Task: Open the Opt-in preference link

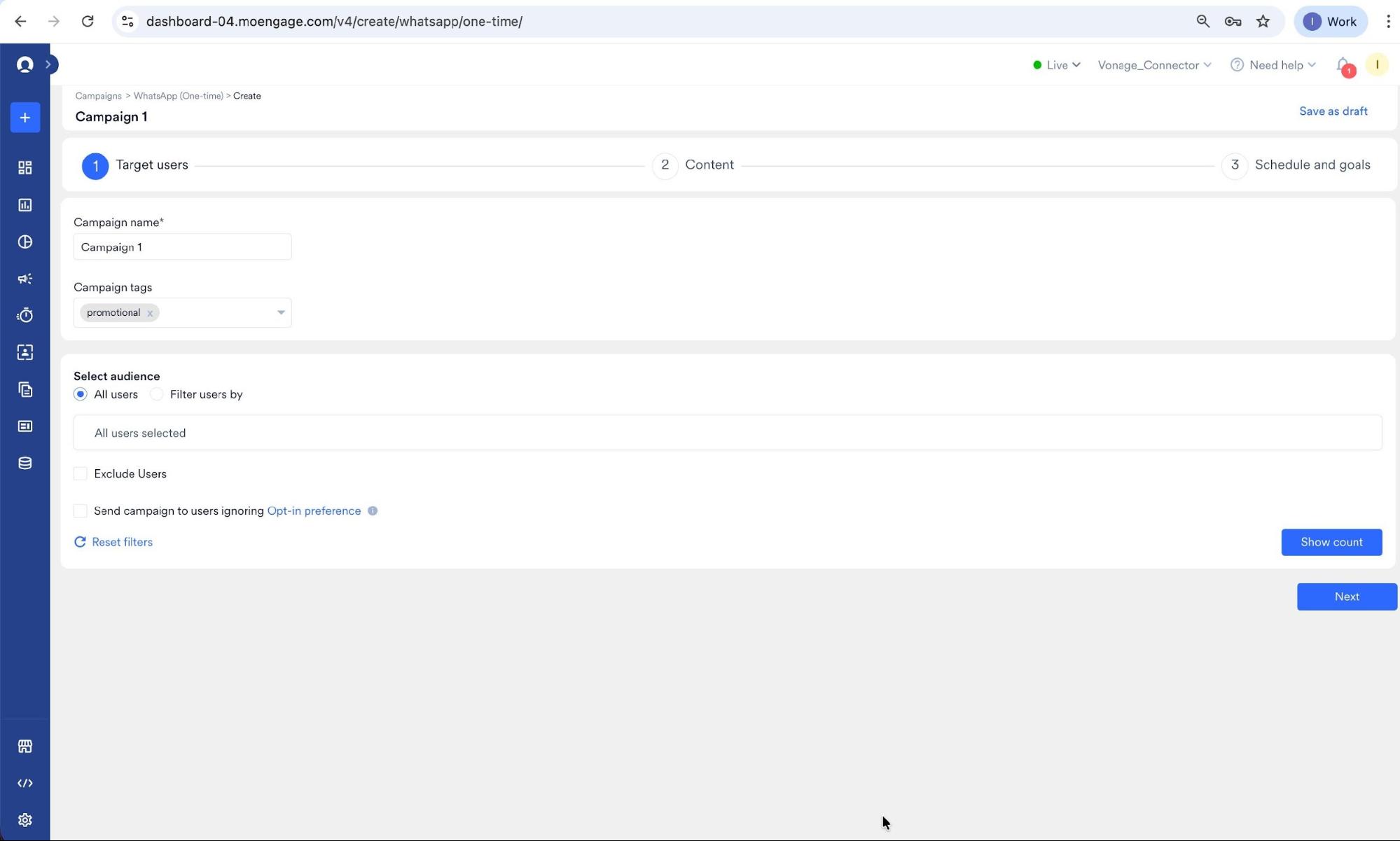Action: 314,511
